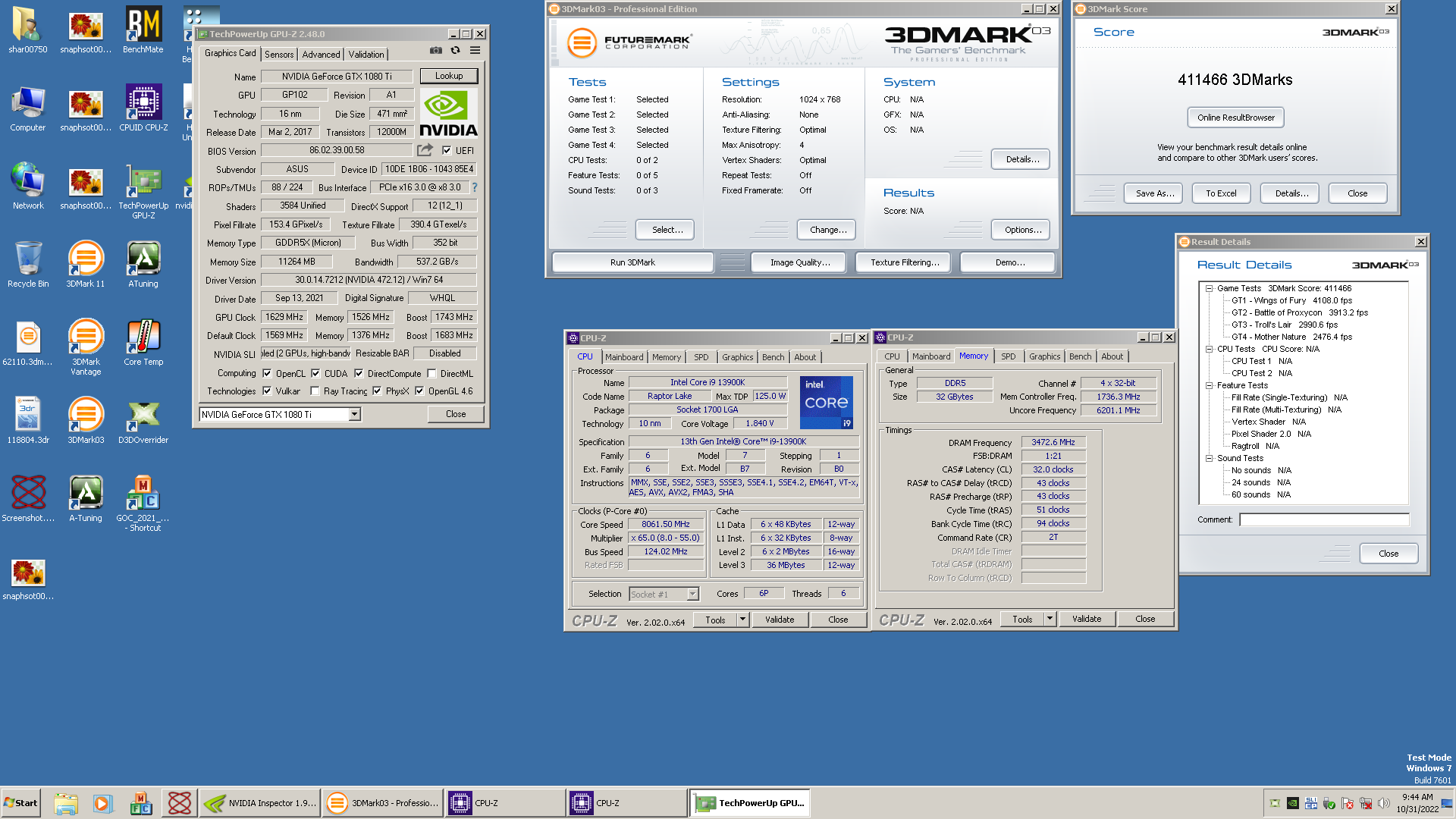This screenshot has height=819, width=1456.
Task: Switch to the Validation tab in GPU-Z
Action: click(x=366, y=55)
